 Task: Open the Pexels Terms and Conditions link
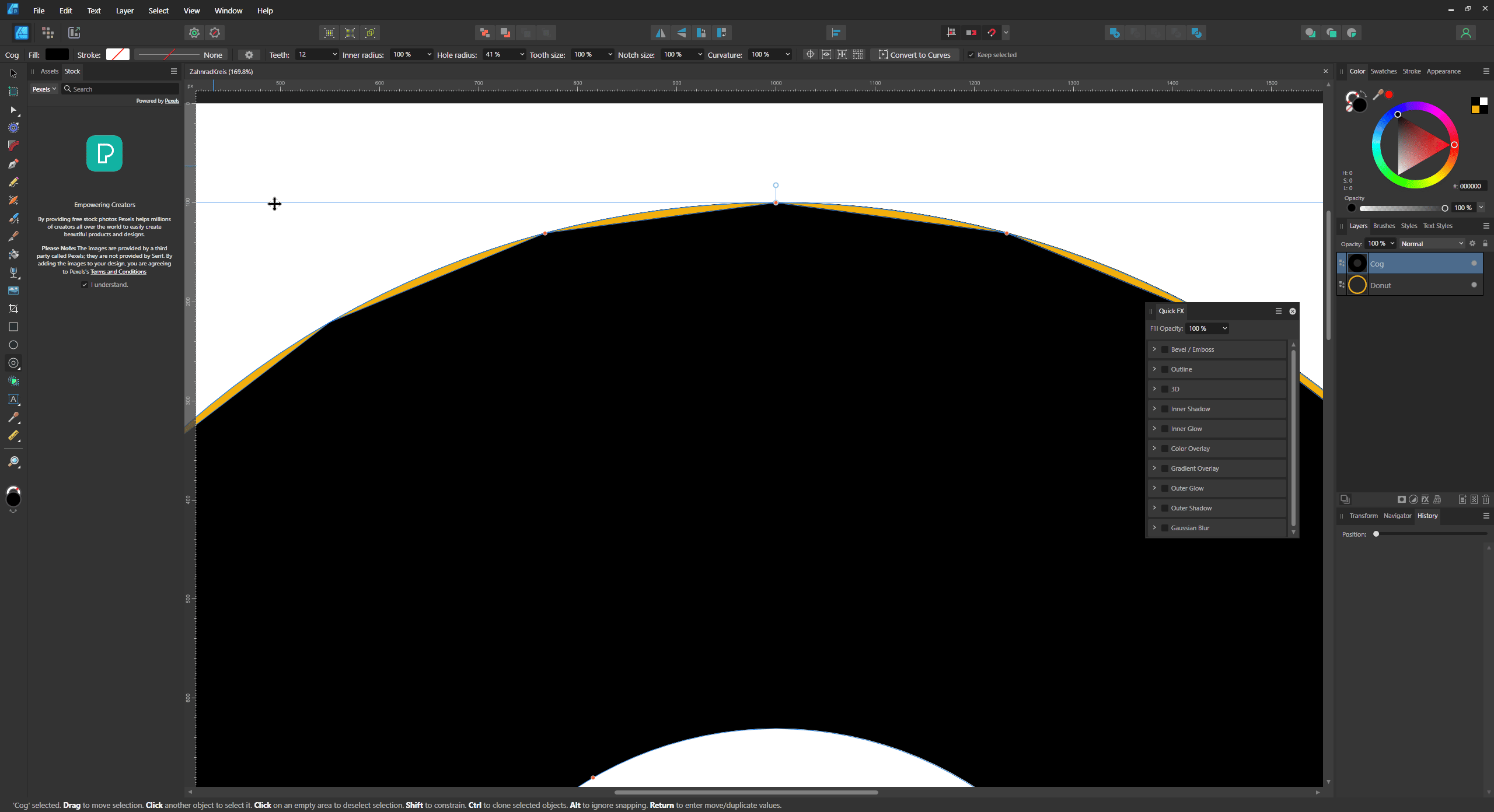(x=117, y=271)
